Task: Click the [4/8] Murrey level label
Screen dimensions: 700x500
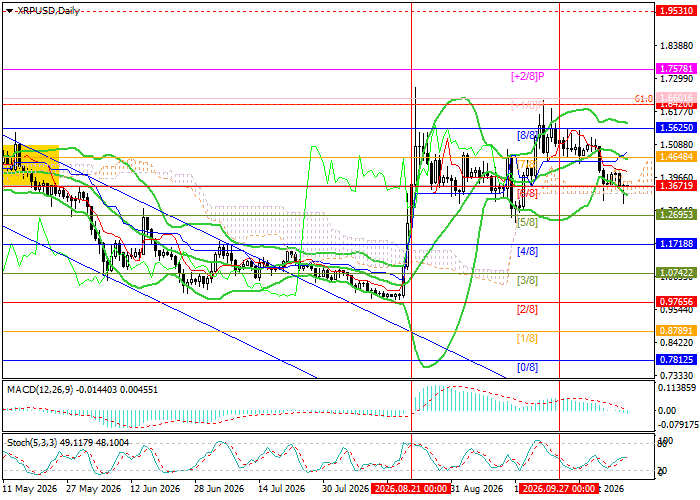Action: coord(527,251)
